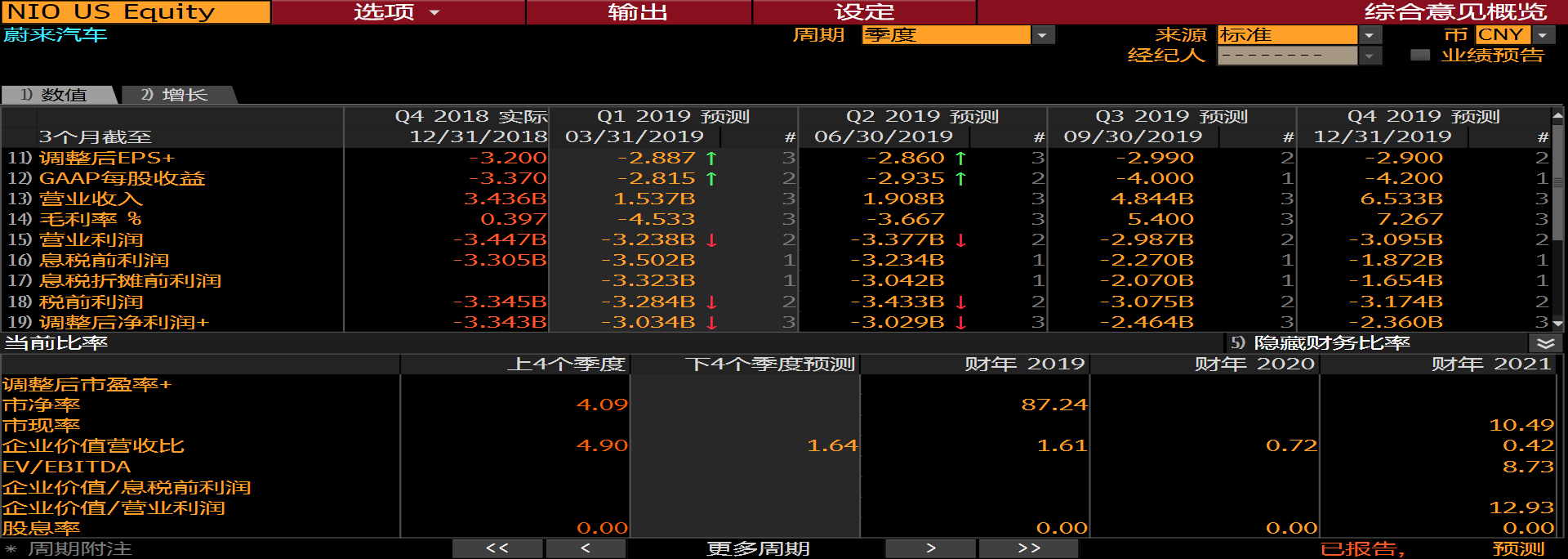This screenshot has height=559, width=1568.
Task: Open the 经纪人 dropdown arrow
Action: pos(1370,56)
